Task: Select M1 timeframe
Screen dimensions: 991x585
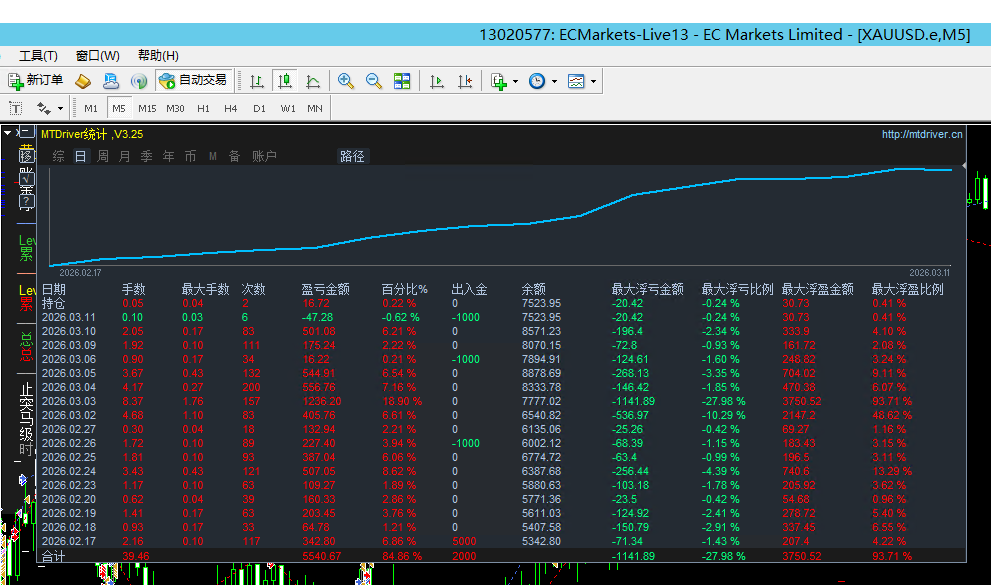Action: 91,109
